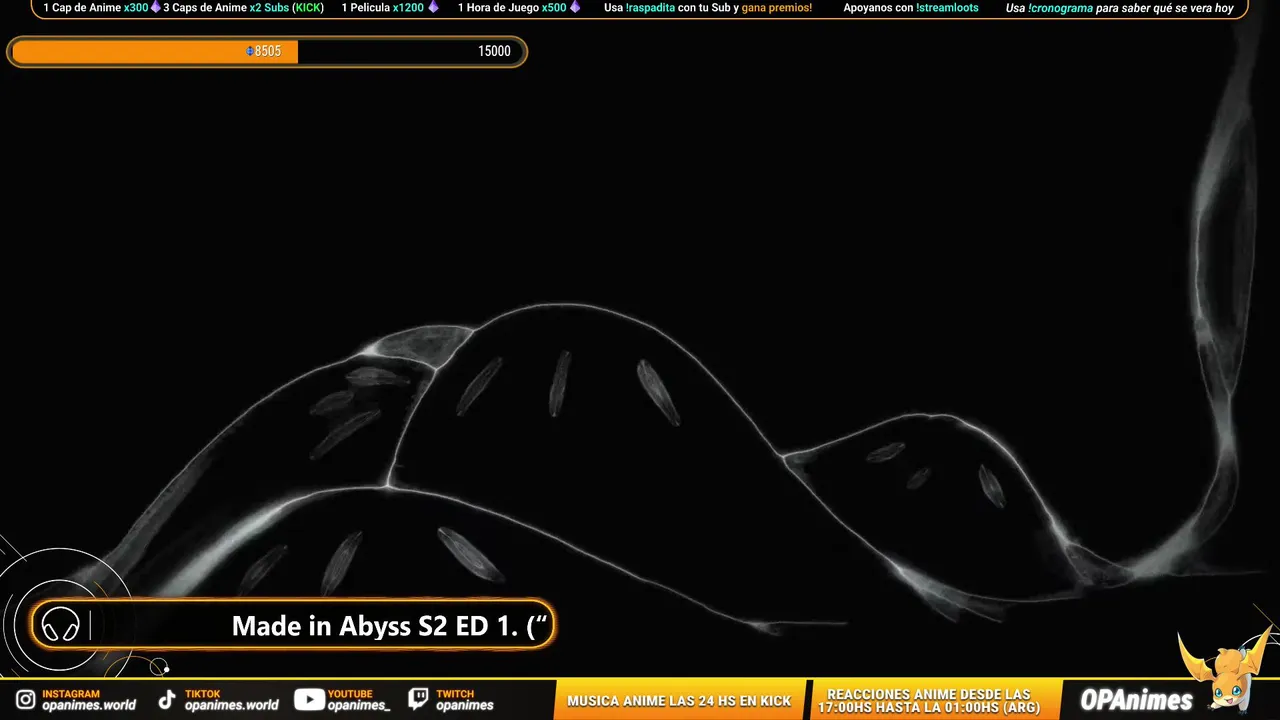Click the TikTok logo icon
The image size is (1280, 720).
pos(166,700)
